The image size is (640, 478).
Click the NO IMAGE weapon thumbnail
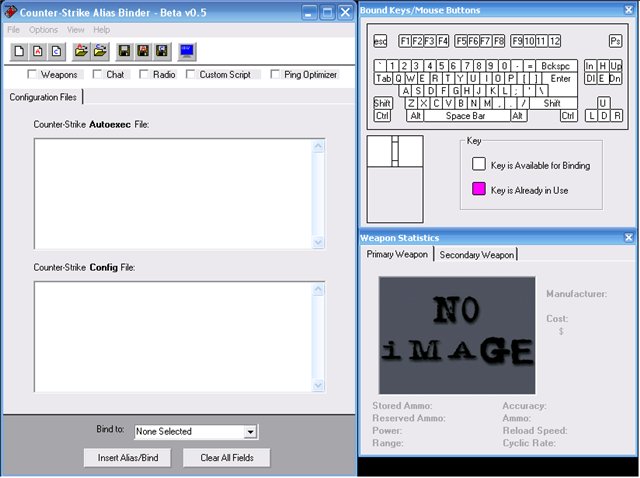pos(457,335)
